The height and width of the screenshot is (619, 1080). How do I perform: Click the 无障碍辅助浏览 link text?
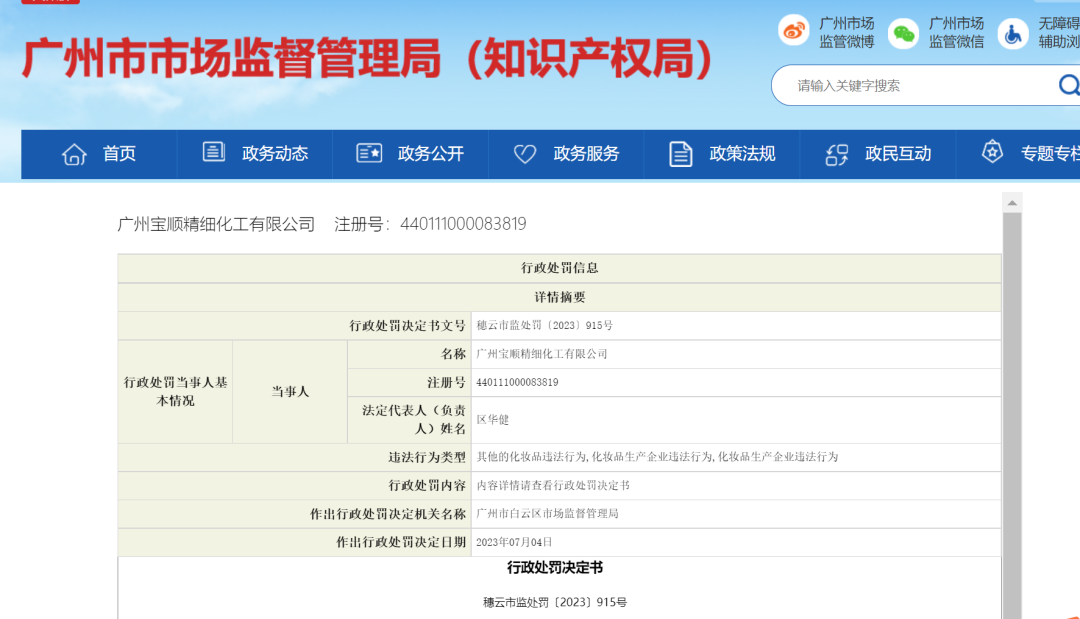coord(1059,33)
